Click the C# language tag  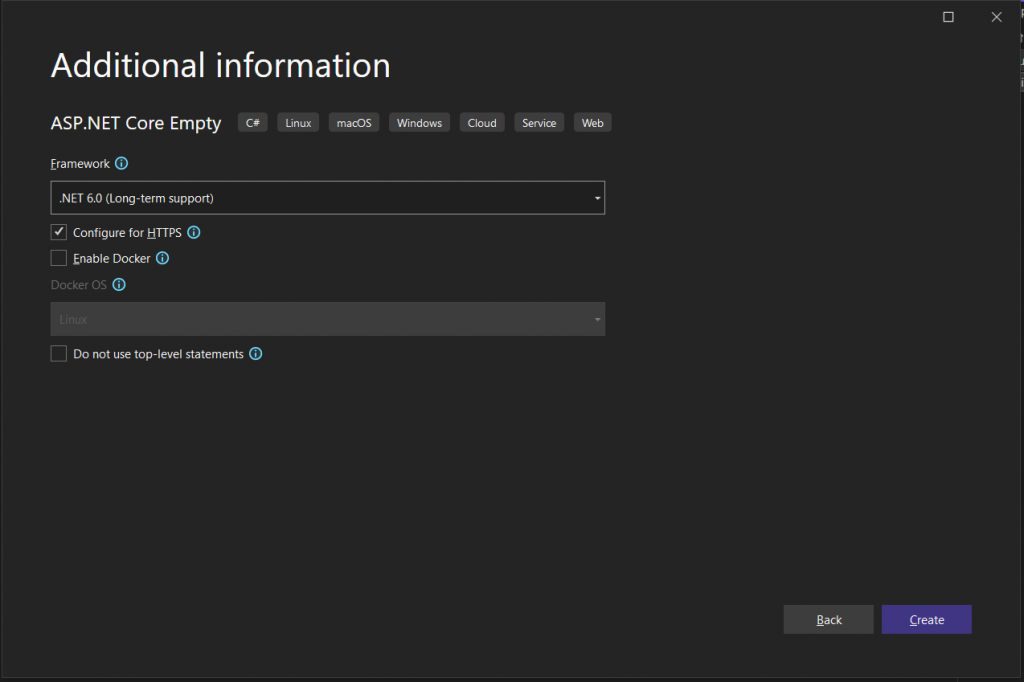253,123
